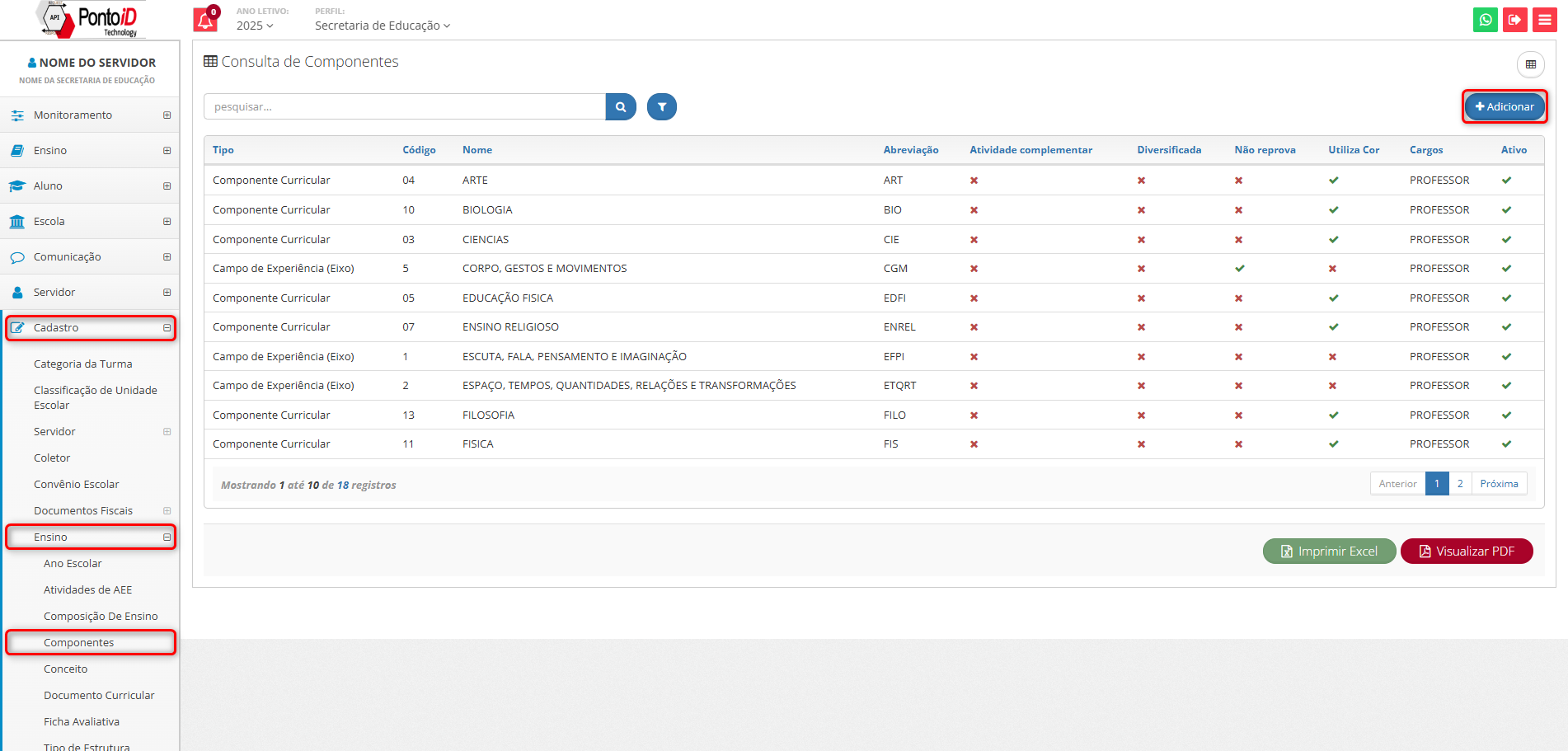Click the magnifier search button

coord(621,106)
